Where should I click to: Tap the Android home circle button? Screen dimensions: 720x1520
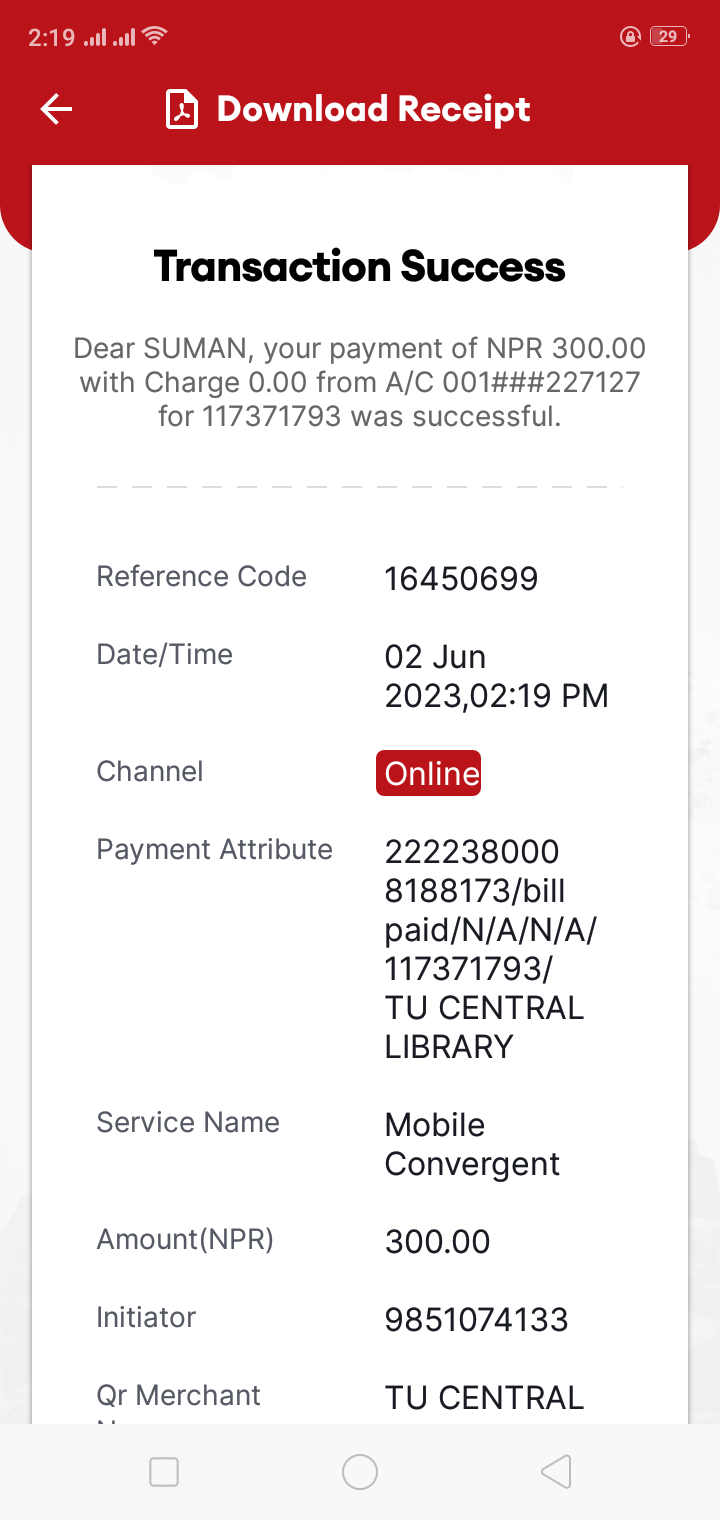(360, 1472)
